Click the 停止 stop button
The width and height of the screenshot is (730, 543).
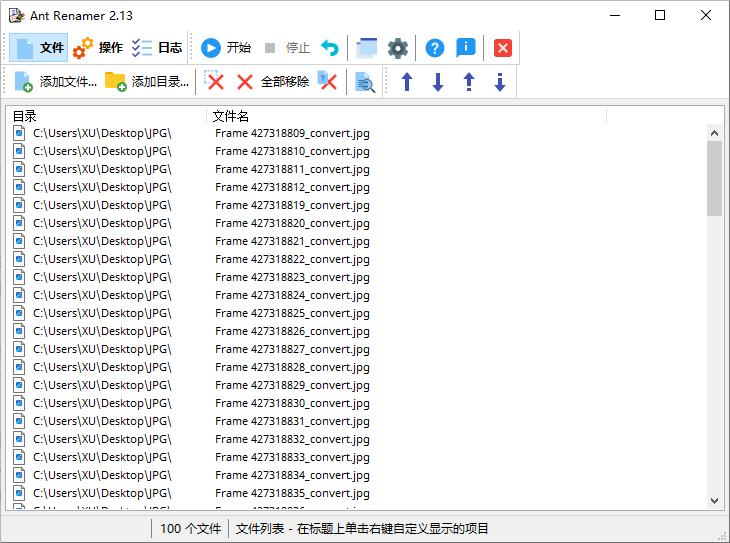point(287,48)
